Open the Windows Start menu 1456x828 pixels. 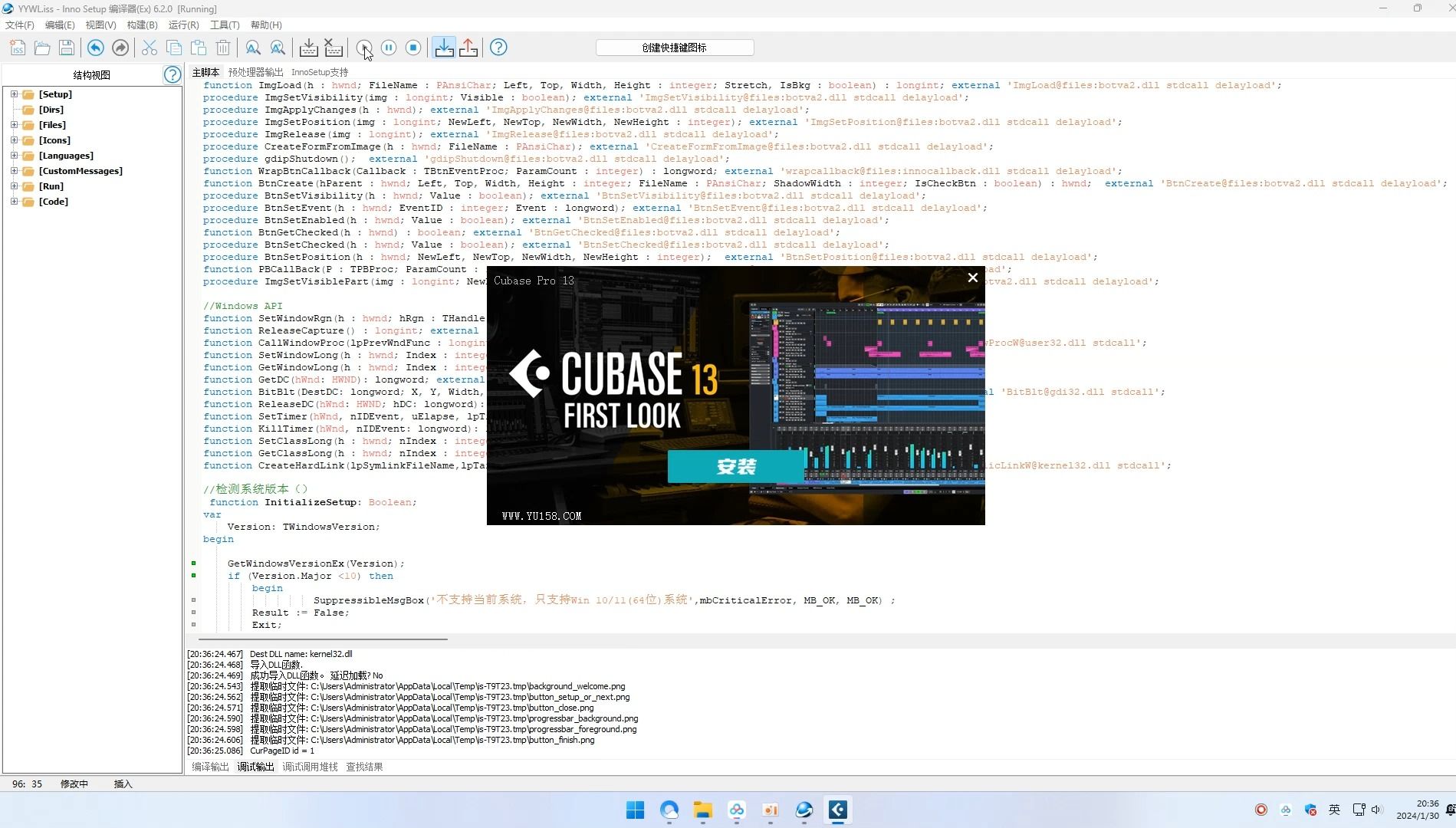click(x=636, y=810)
